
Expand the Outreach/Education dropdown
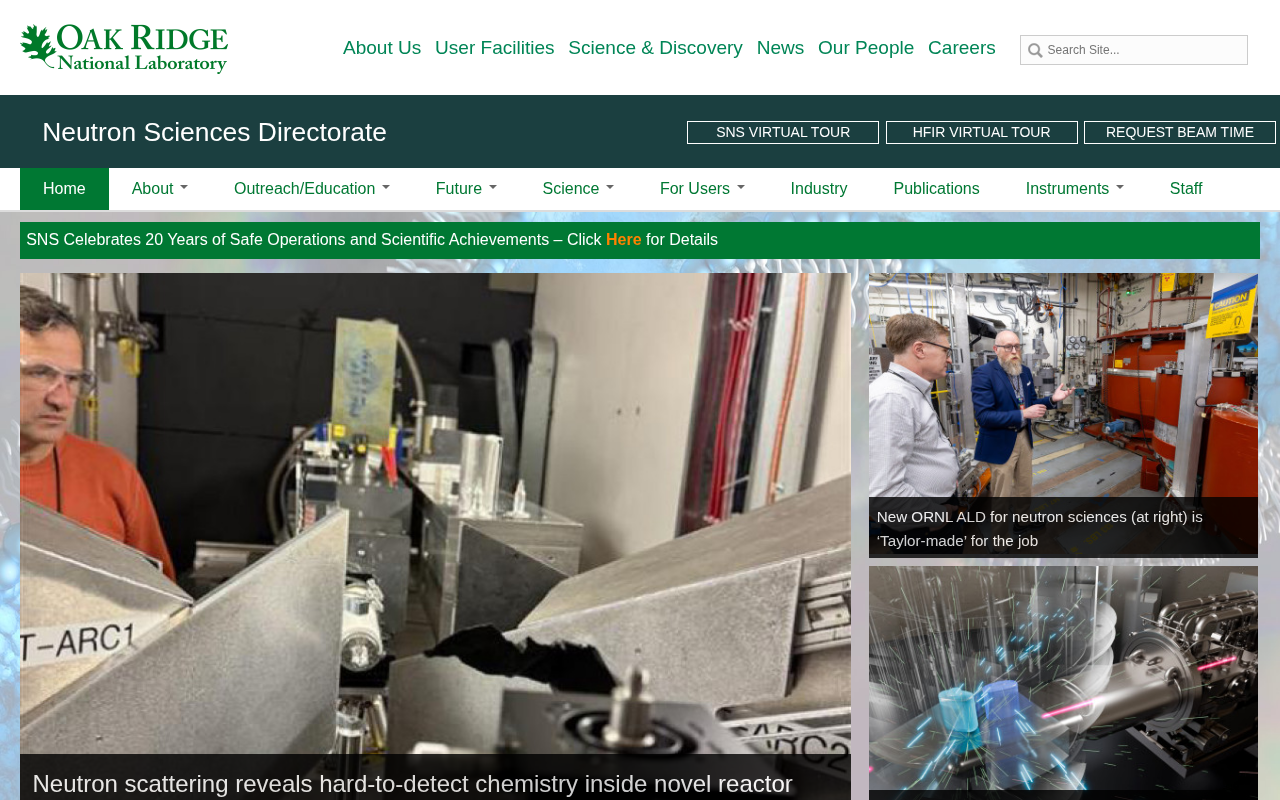click(x=312, y=189)
